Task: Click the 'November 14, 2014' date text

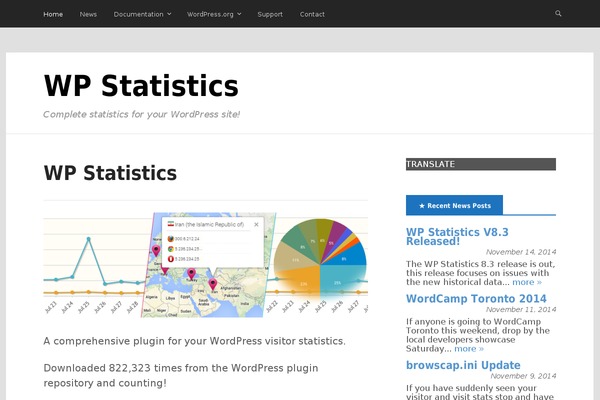Action: (521, 252)
